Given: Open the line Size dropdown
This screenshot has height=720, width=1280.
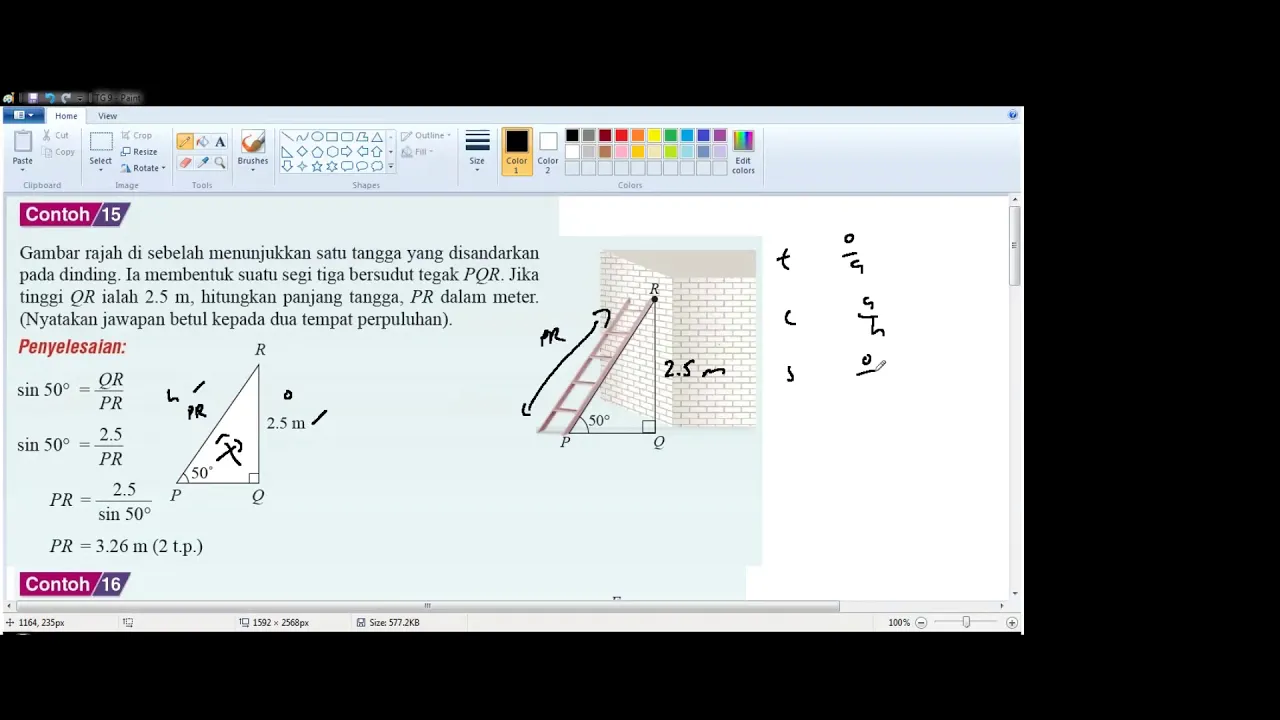Looking at the screenshot, I should [477, 151].
